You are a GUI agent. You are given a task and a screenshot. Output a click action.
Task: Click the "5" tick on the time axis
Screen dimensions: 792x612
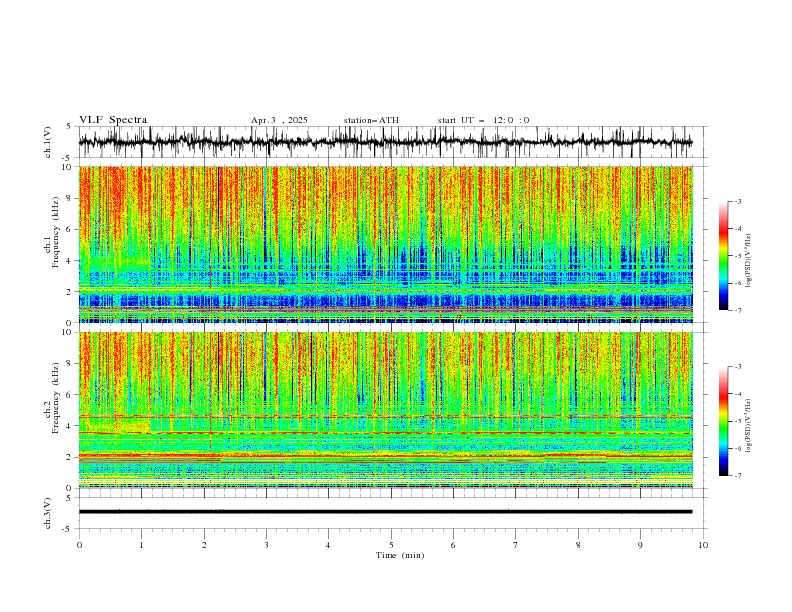coord(391,545)
